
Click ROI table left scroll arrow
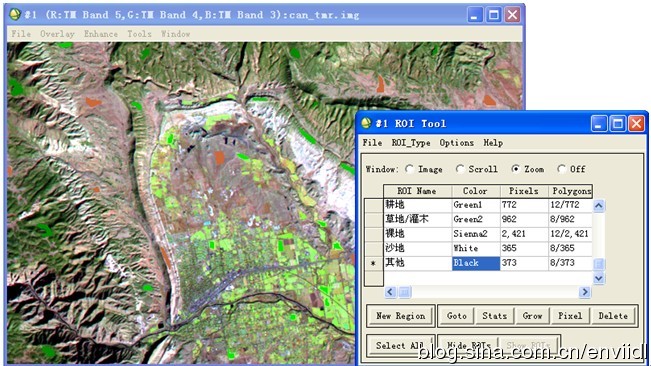point(390,292)
